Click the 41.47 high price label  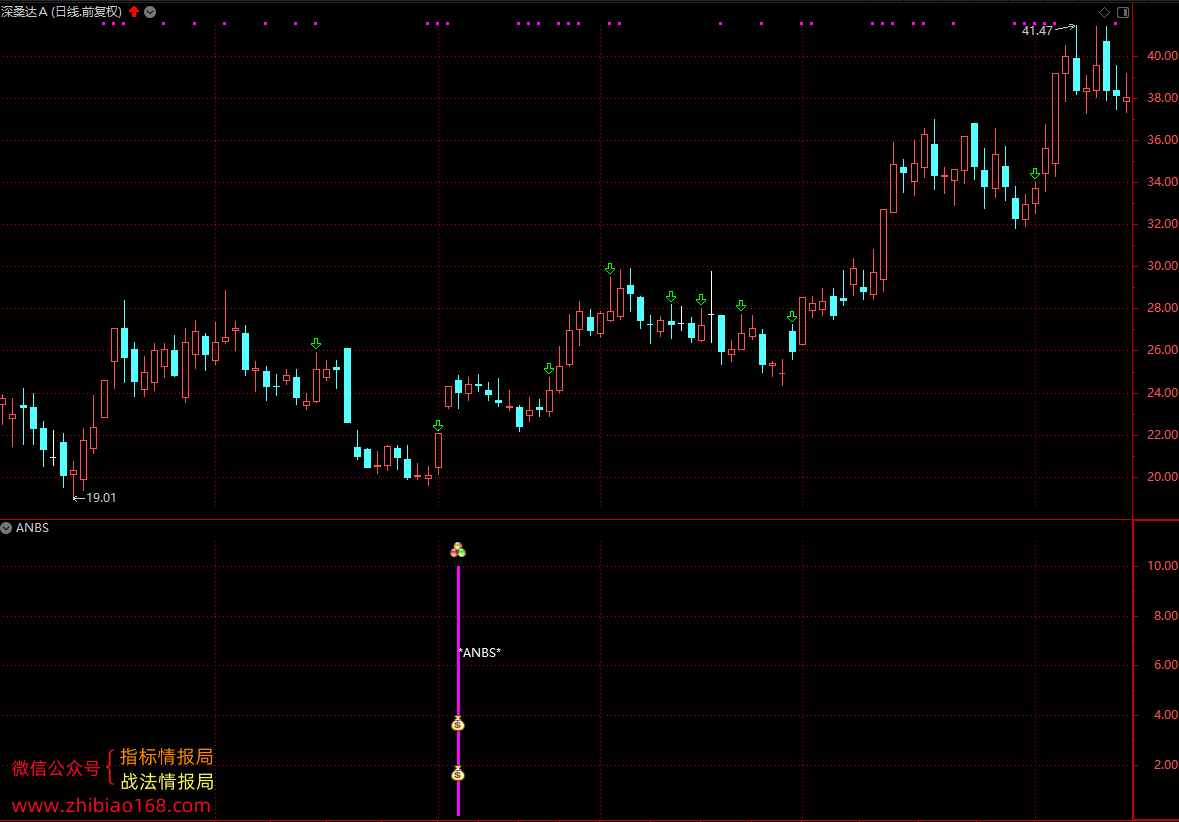(x=1037, y=31)
